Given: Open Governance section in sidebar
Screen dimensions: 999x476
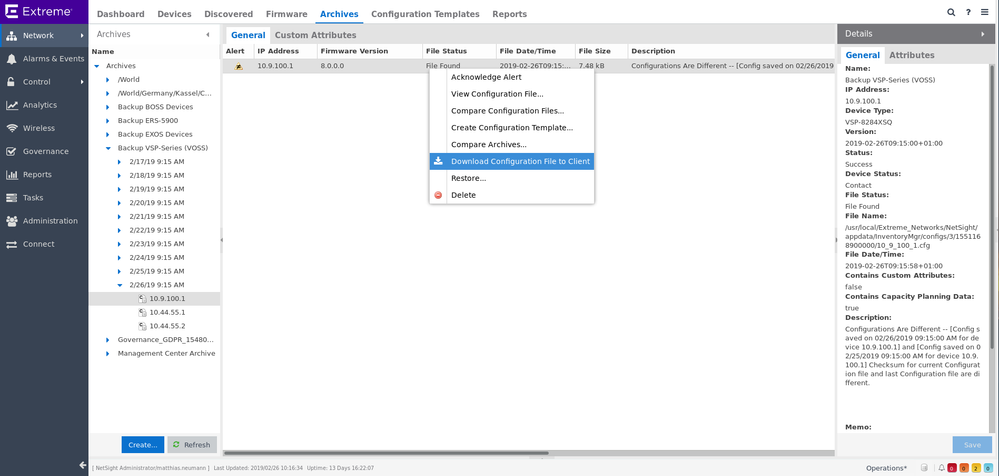Looking at the screenshot, I should 45,151.
